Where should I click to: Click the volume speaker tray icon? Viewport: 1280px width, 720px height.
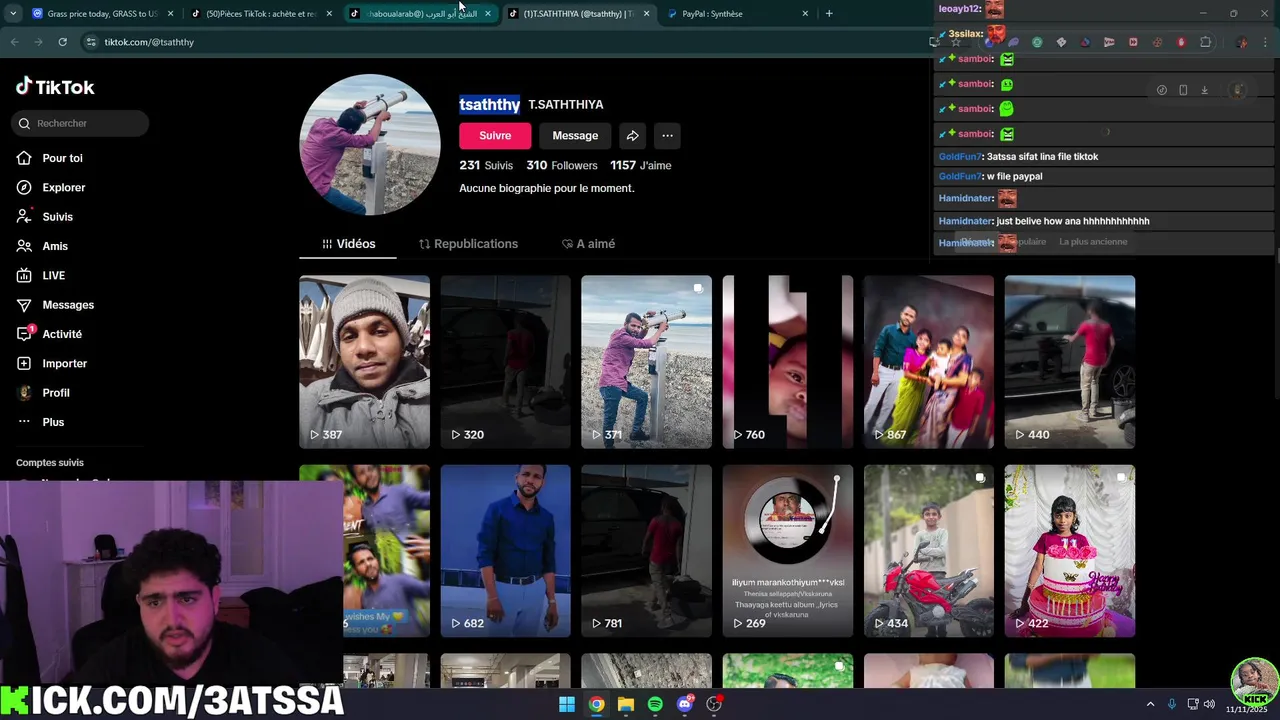pos(1209,705)
